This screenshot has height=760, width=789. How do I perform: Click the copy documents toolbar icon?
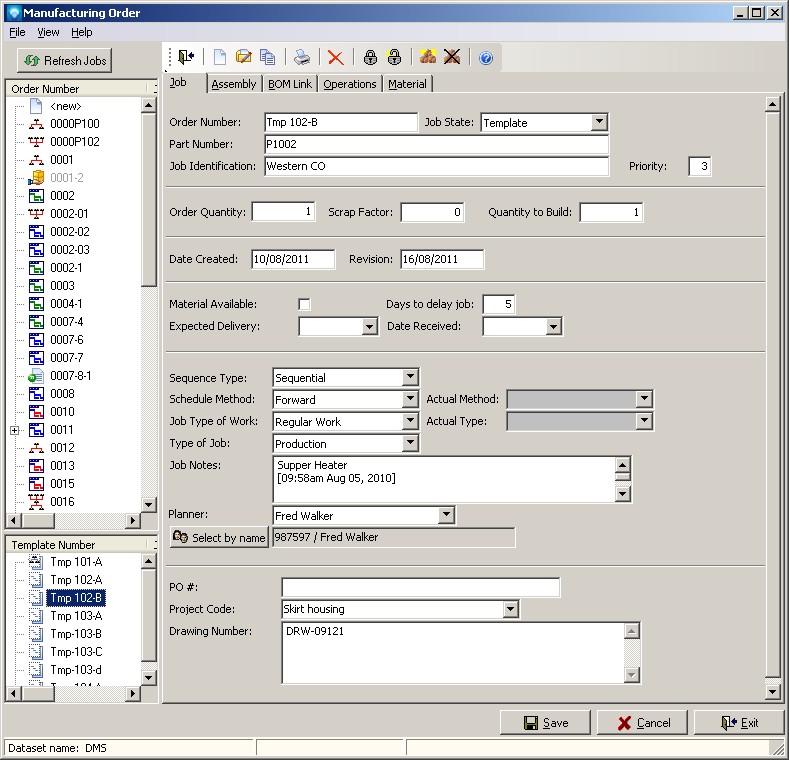[267, 58]
